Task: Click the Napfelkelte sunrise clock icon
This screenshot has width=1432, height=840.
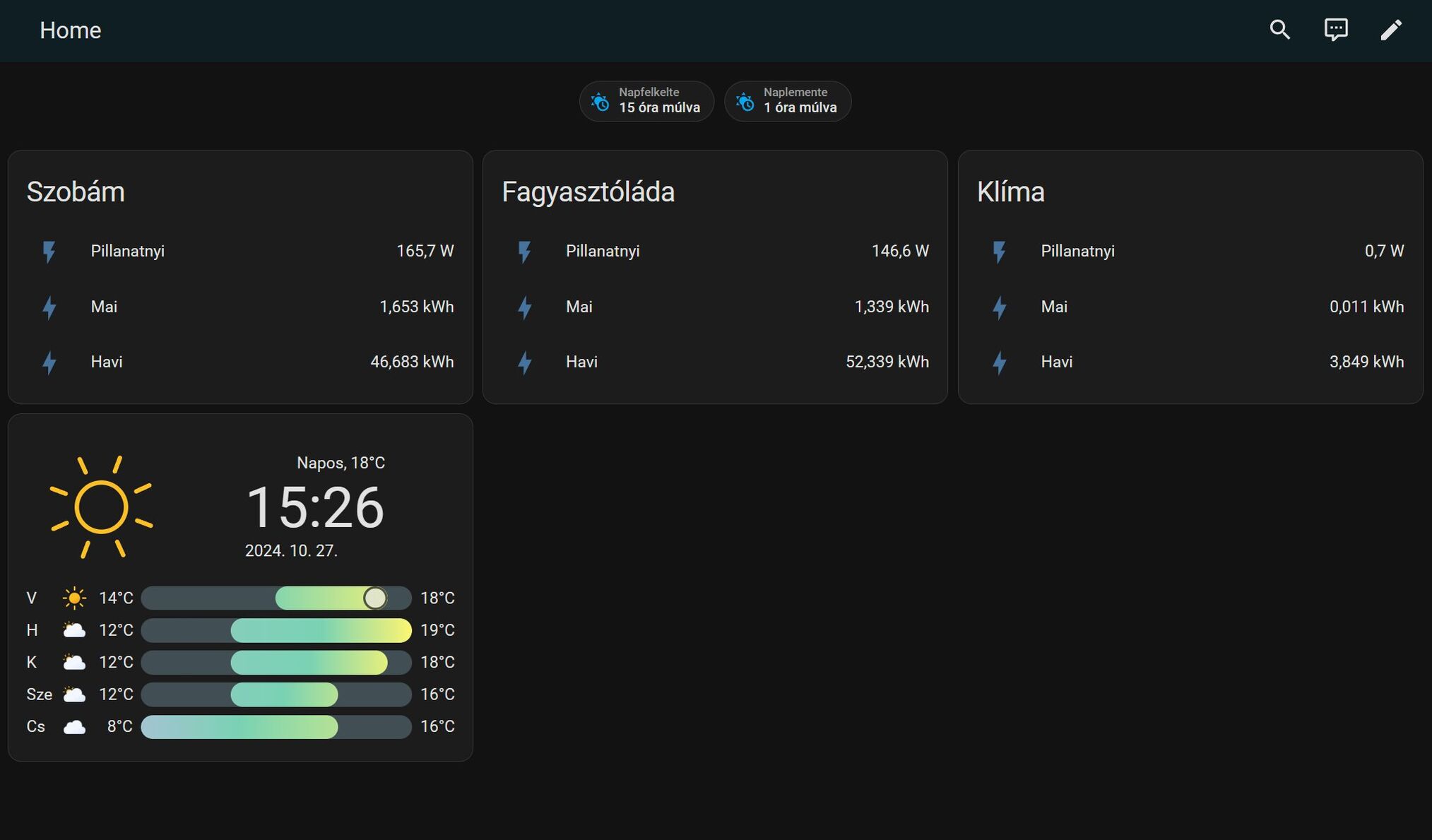Action: point(600,102)
